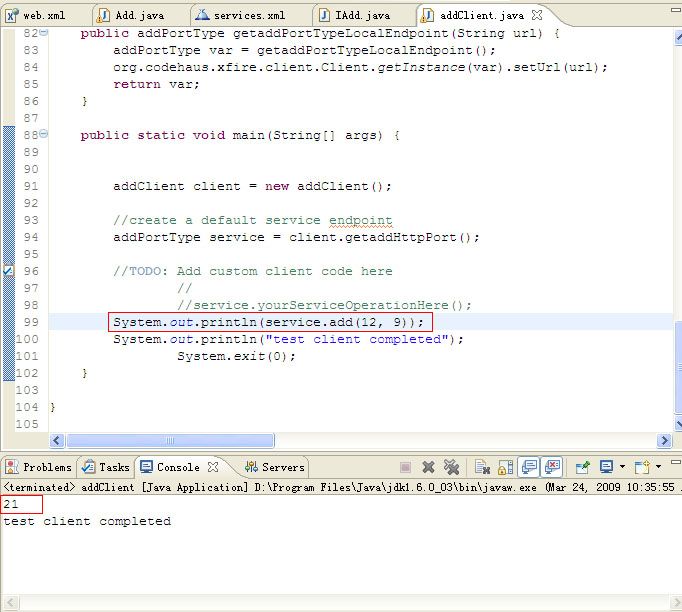This screenshot has height=612, width=682.
Task: Pin the console view
Action: pyautogui.click(x=582, y=468)
